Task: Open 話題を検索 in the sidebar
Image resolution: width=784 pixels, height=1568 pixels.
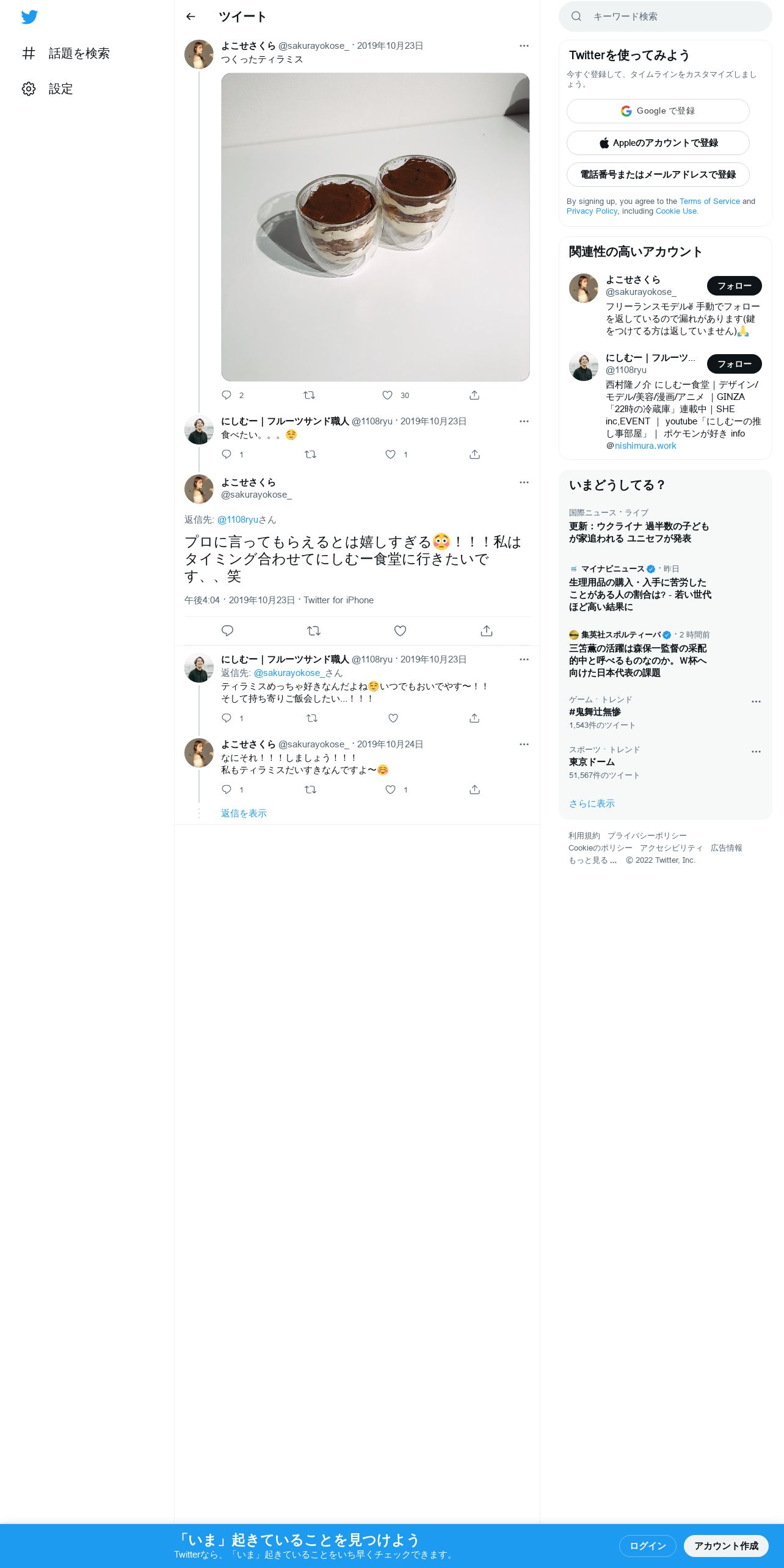Action: (66, 54)
